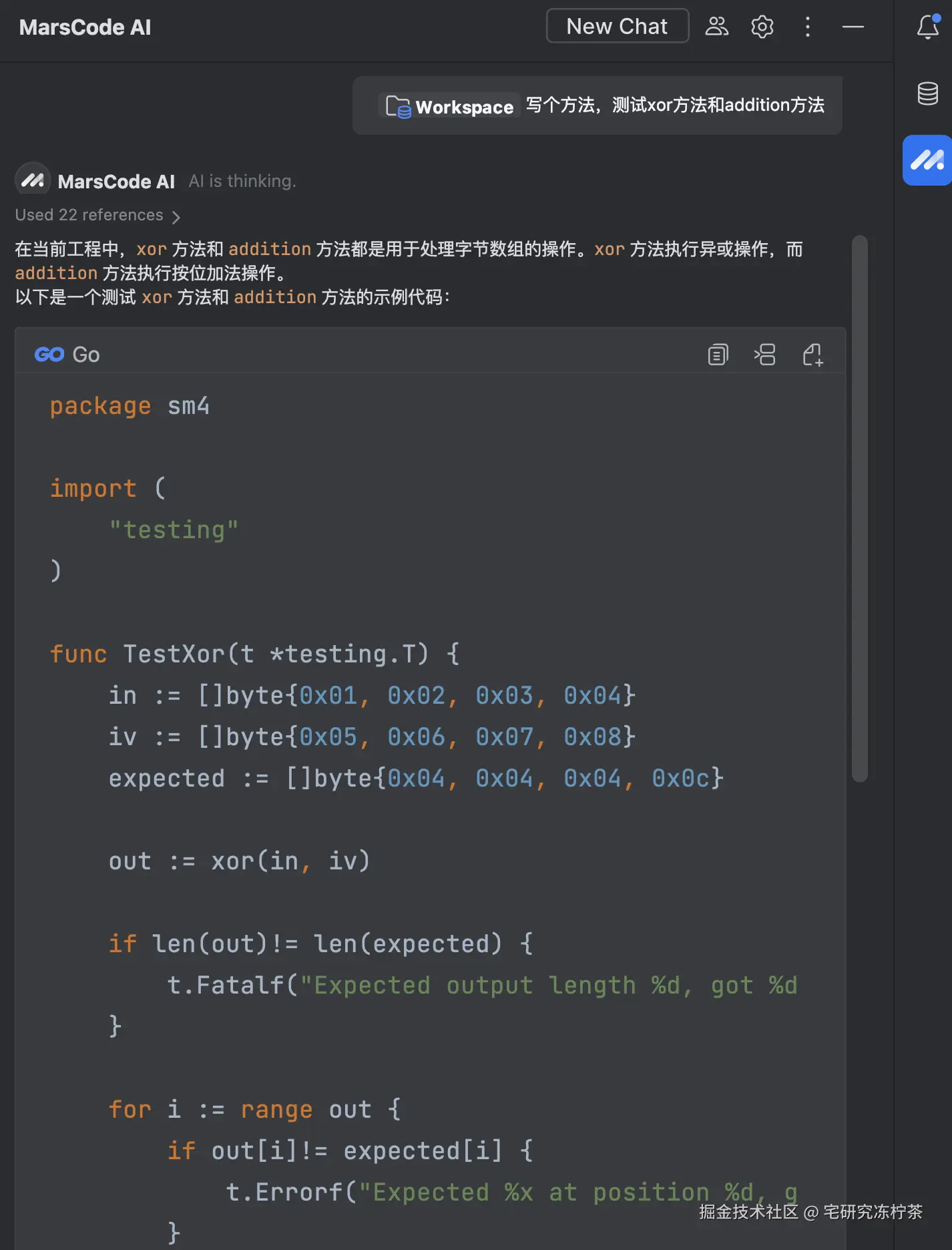
Task: Click the 'if out[i]!= expected[i]' line
Action: pos(350,1151)
